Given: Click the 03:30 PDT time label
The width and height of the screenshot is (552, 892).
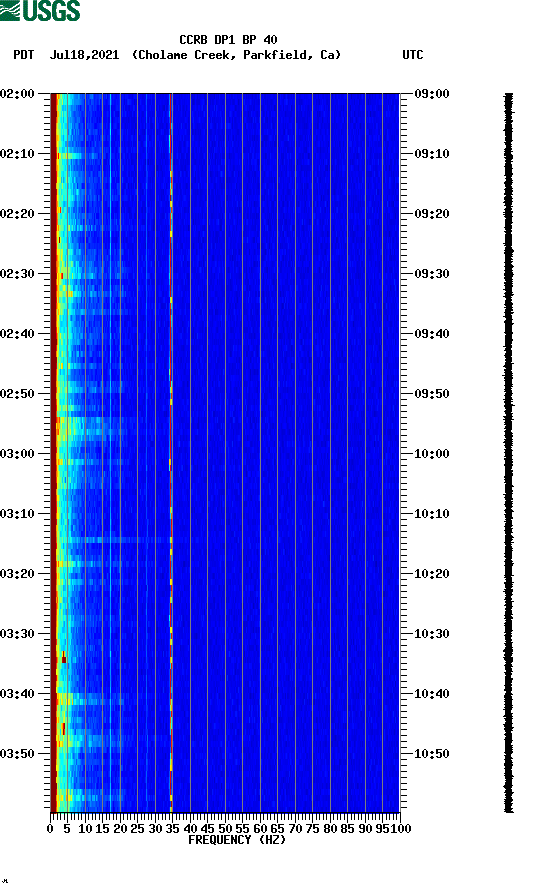Looking at the screenshot, I should [18, 634].
